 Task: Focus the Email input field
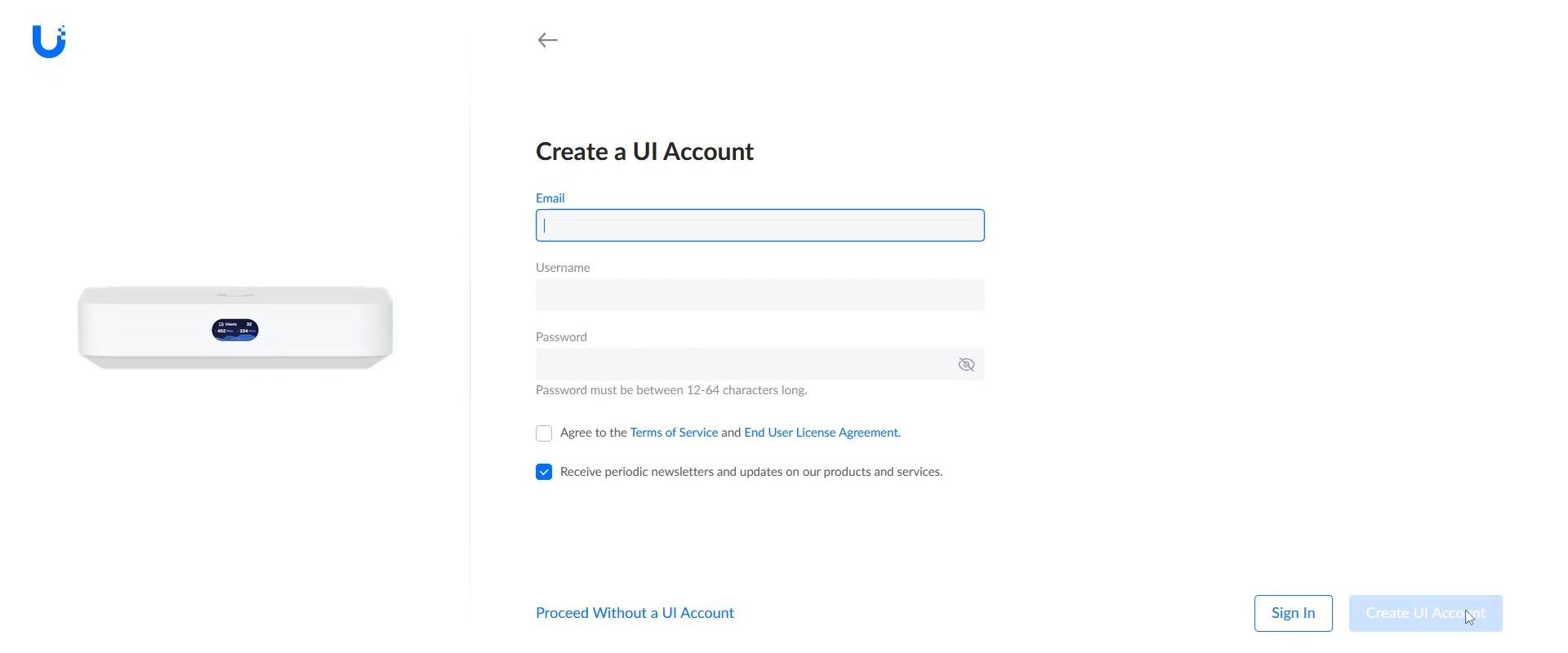tap(759, 226)
